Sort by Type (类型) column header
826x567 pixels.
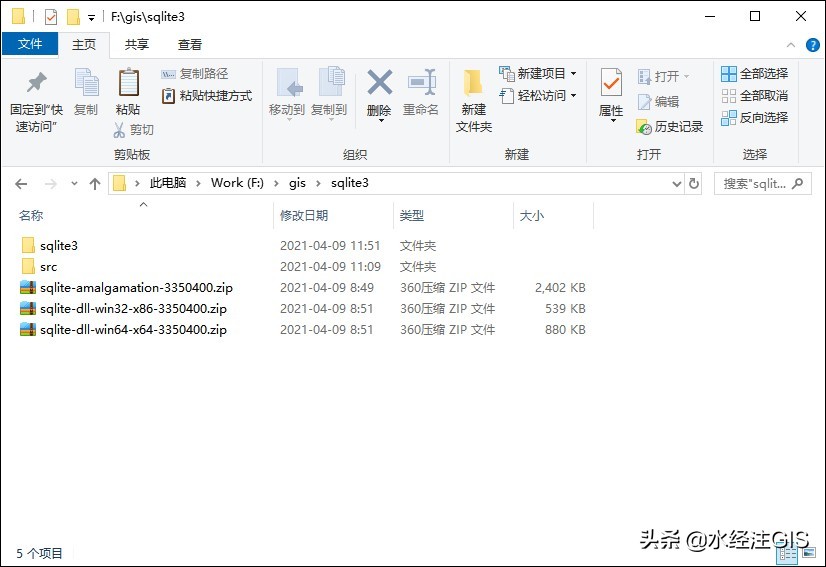[411, 216]
